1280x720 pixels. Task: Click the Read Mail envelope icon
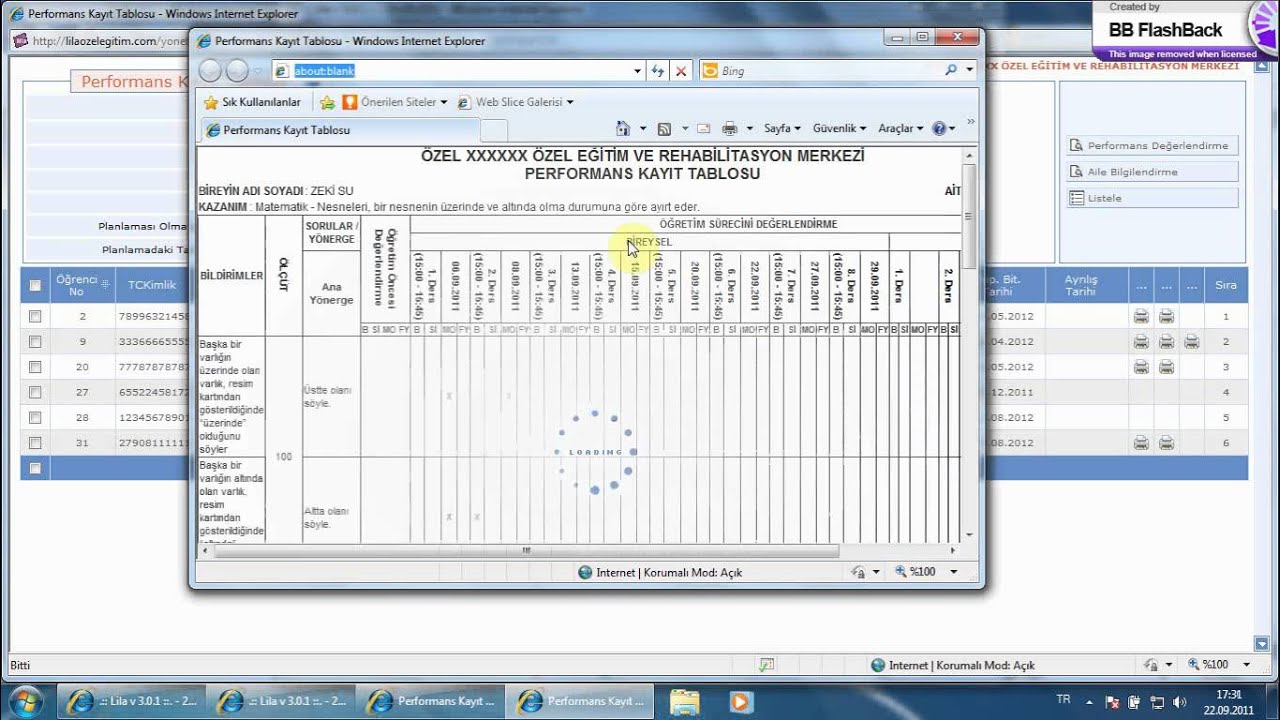coord(703,128)
